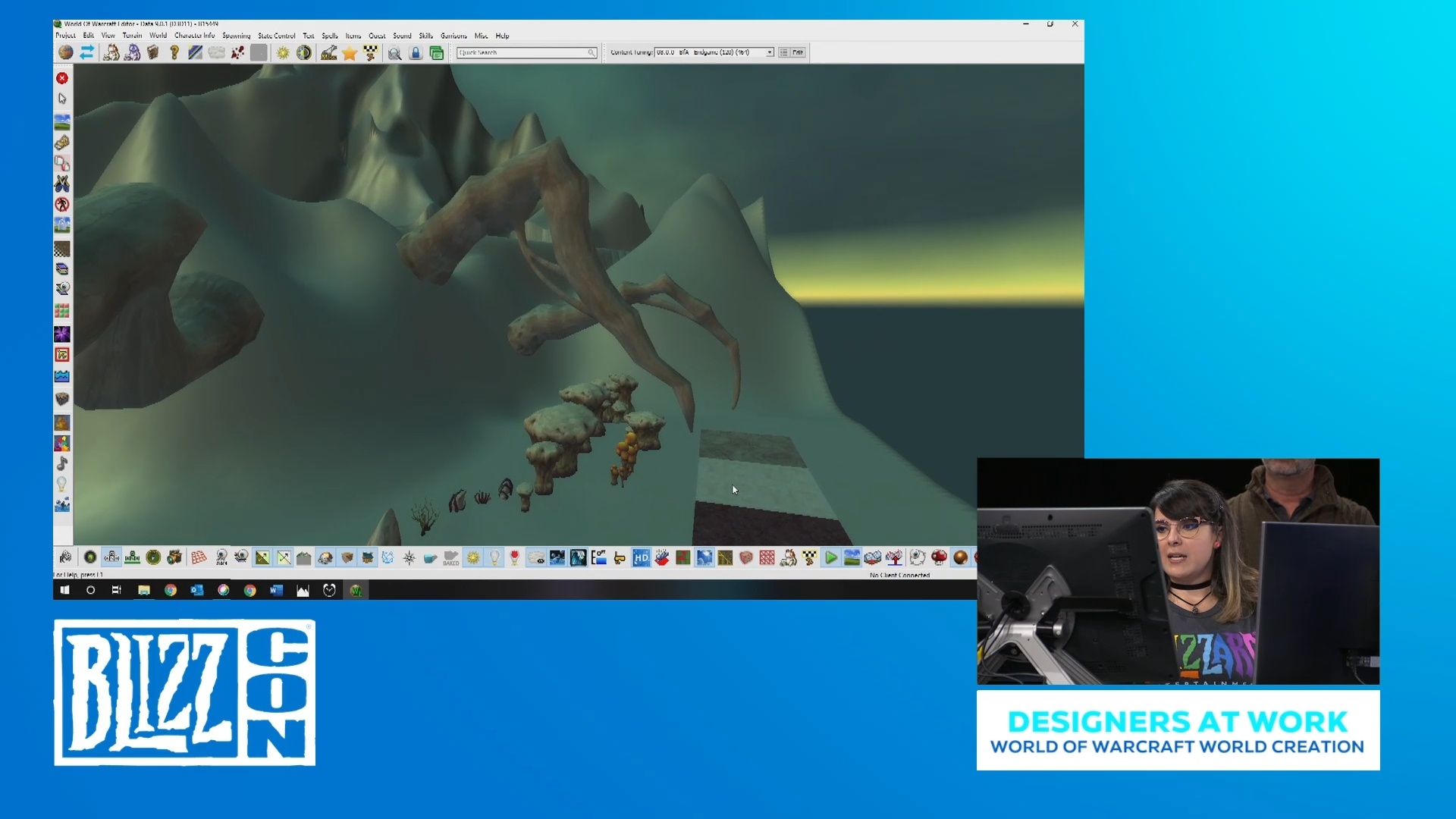Click the gold star toolbar icon

[x=349, y=53]
